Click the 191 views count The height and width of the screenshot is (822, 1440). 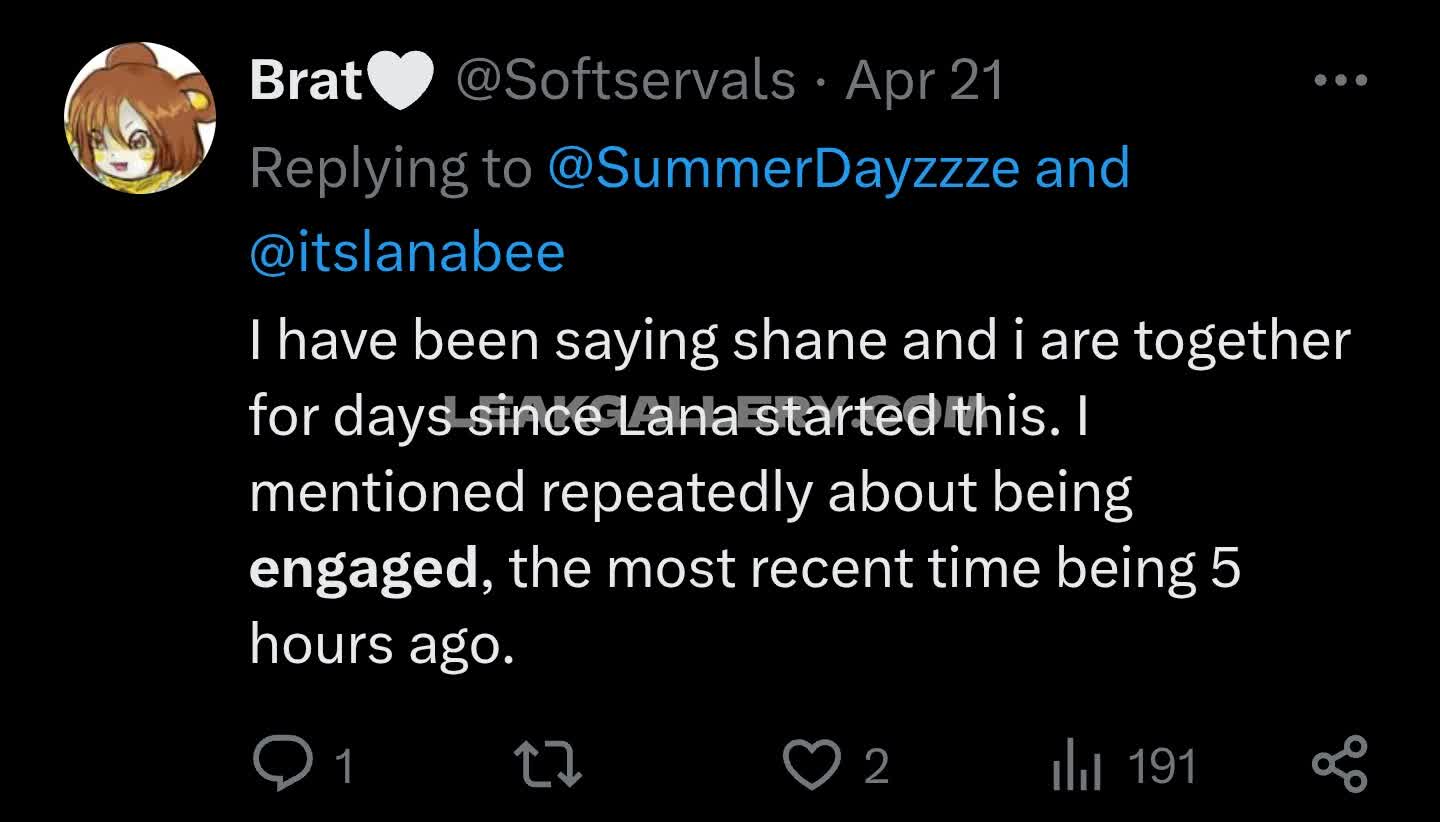pos(1162,768)
